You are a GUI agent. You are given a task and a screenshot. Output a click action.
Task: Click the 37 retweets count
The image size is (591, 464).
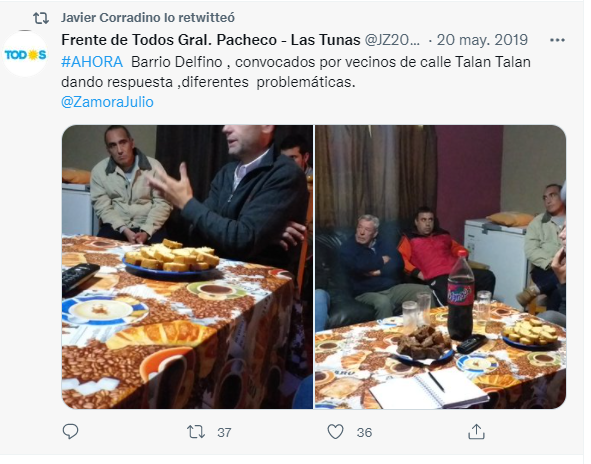click(224, 432)
